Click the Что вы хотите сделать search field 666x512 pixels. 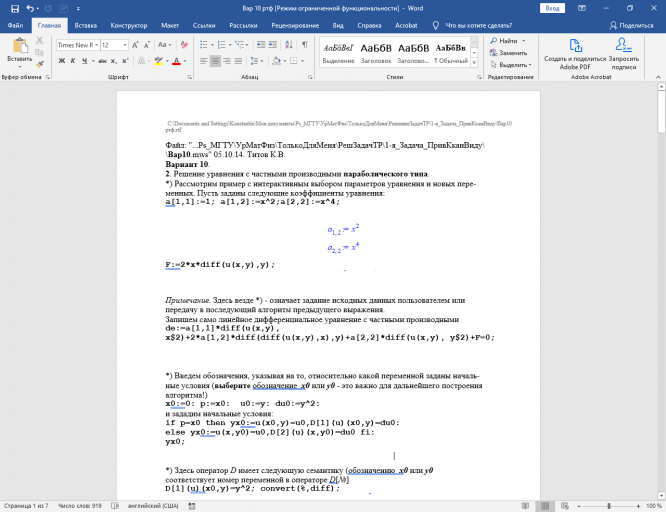point(478,25)
